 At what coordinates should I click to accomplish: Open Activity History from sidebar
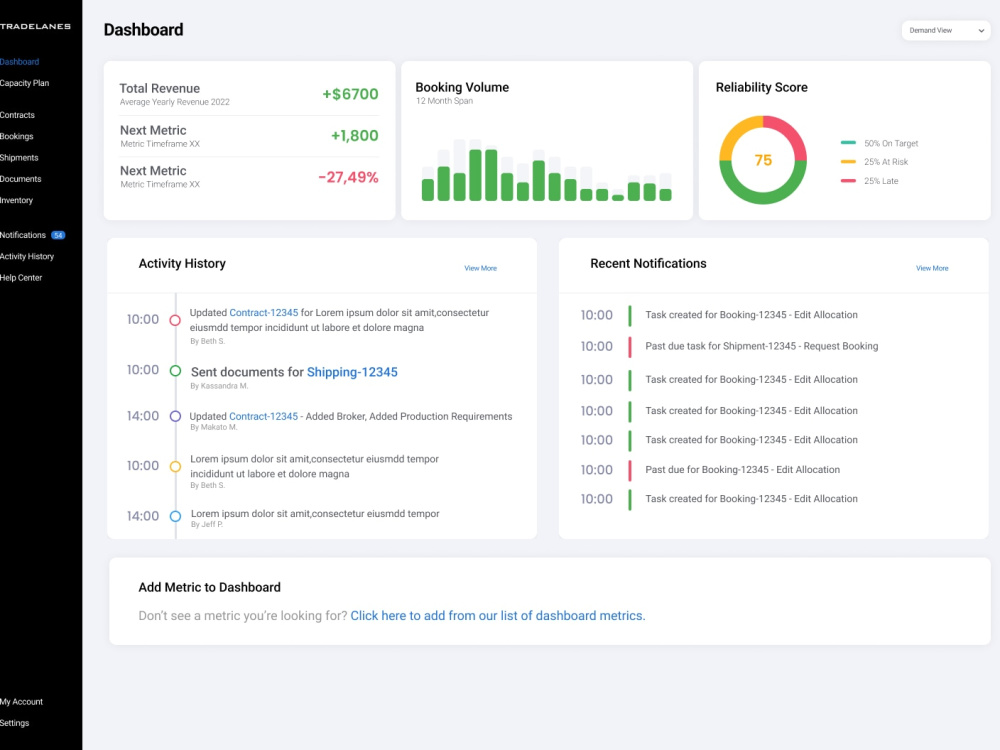point(27,256)
